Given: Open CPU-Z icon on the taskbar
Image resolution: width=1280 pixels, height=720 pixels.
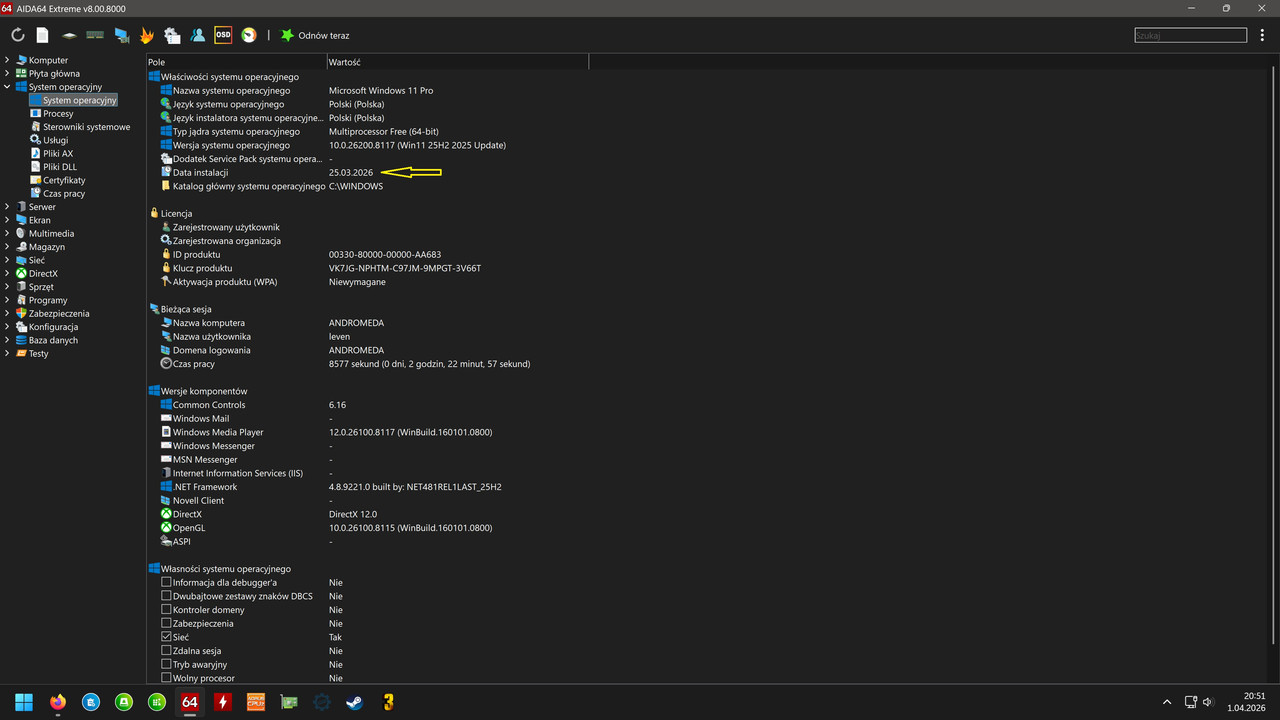Looking at the screenshot, I should coord(255,702).
